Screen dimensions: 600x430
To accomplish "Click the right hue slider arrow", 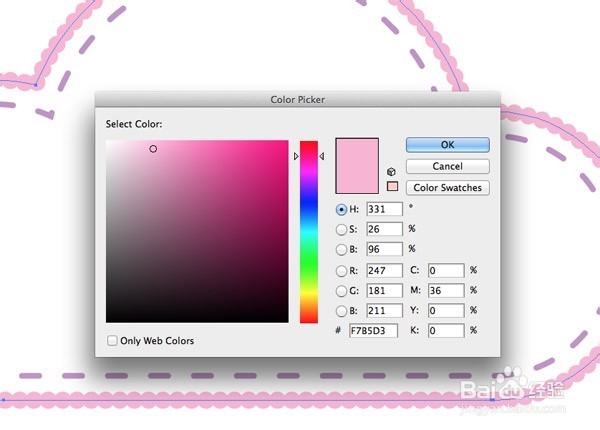I will point(322,156).
